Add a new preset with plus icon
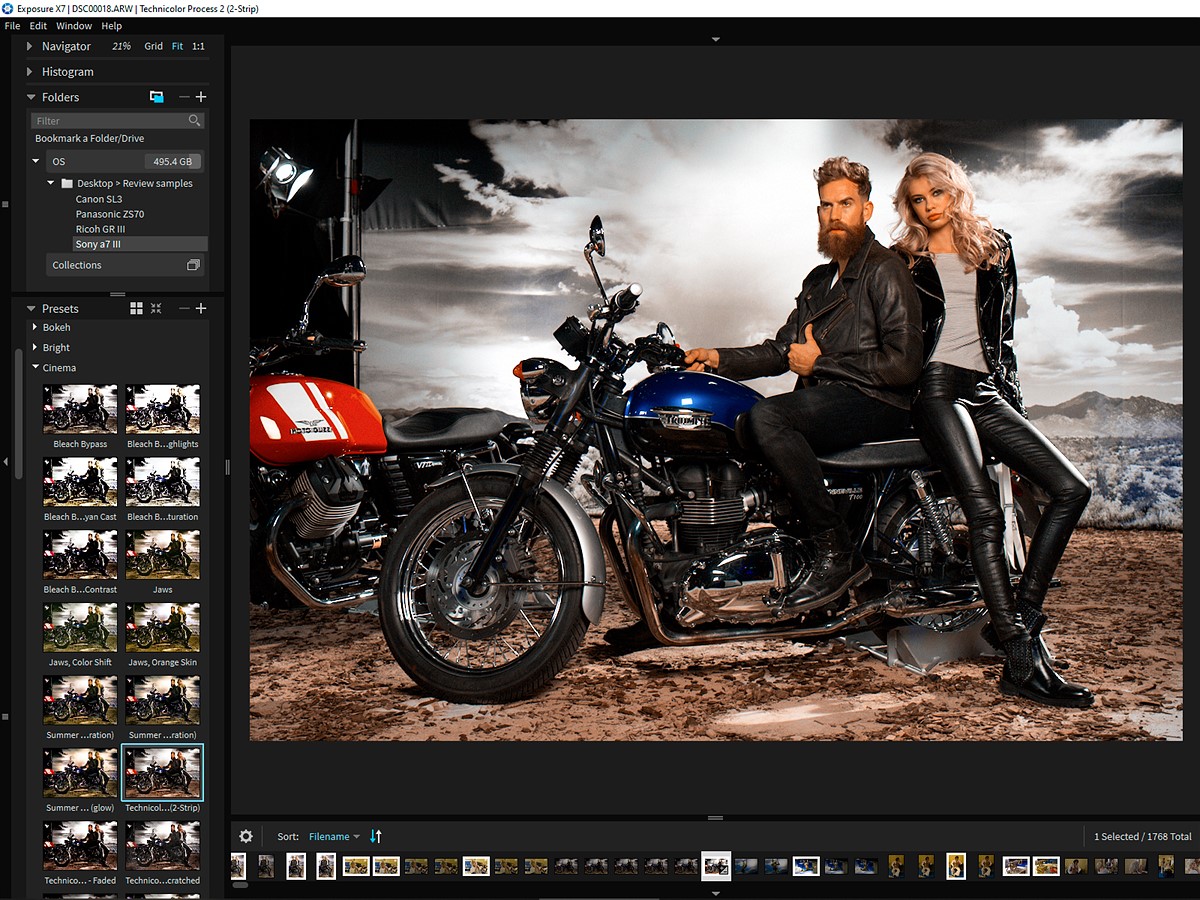The image size is (1200, 900). tap(201, 309)
